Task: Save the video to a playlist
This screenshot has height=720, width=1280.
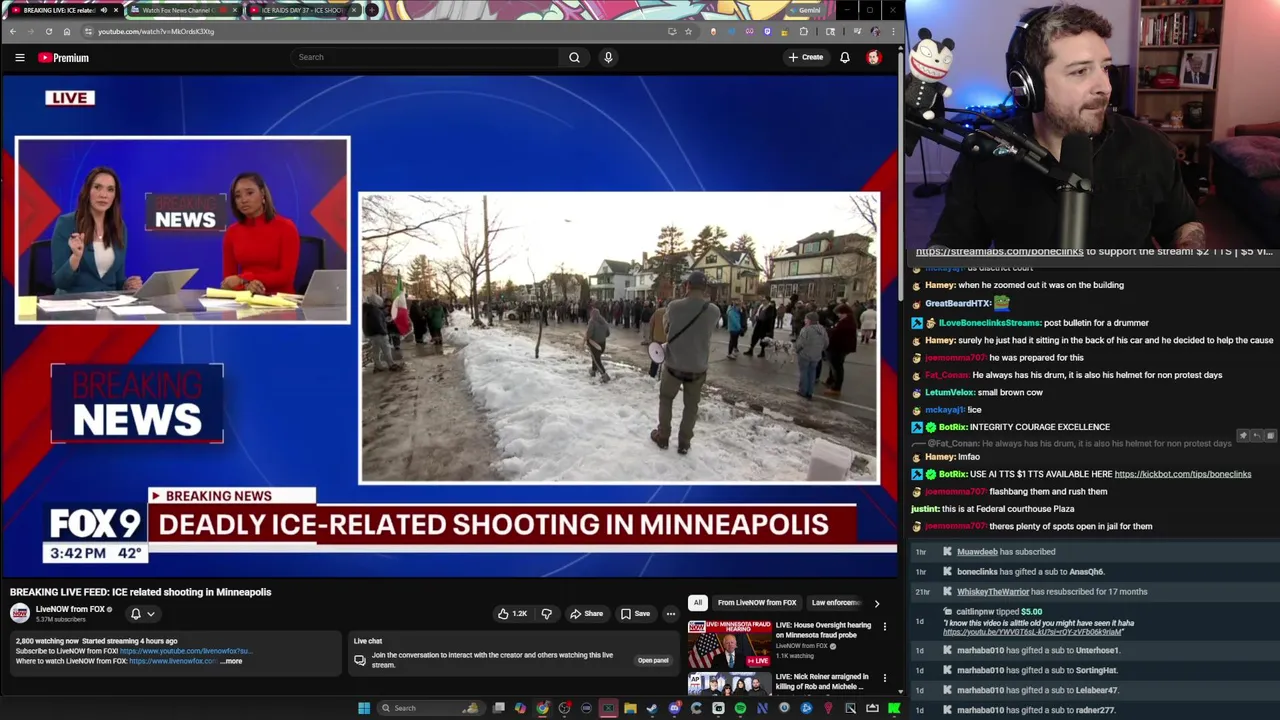Action: tap(635, 614)
